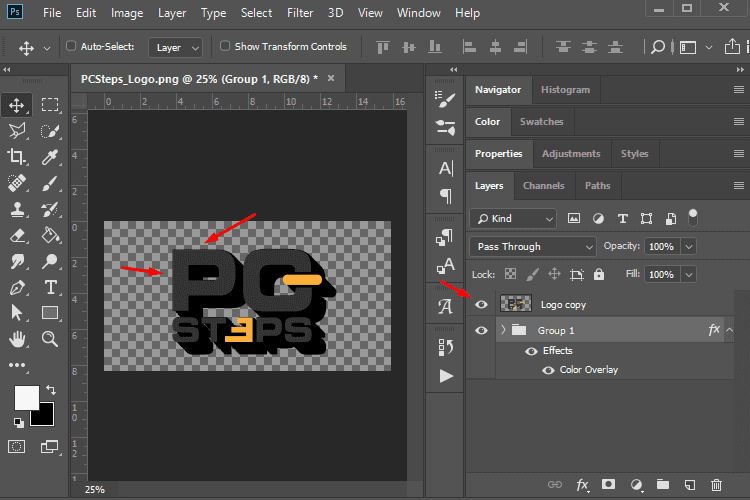Toggle lock transparent pixels
Image resolution: width=750 pixels, height=500 pixels.
[x=510, y=274]
